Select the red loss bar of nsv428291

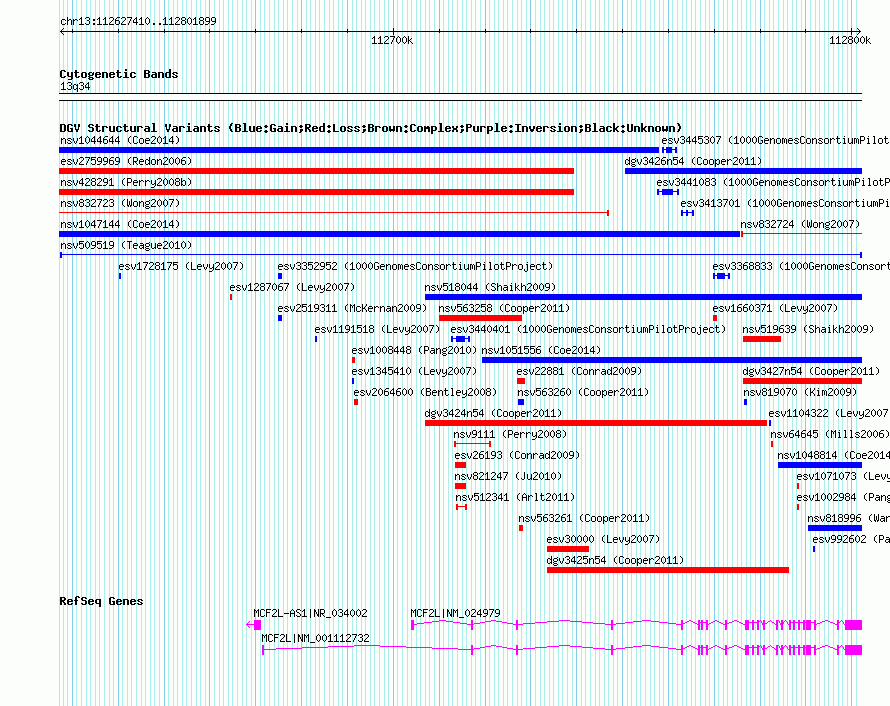pyautogui.click(x=317, y=192)
